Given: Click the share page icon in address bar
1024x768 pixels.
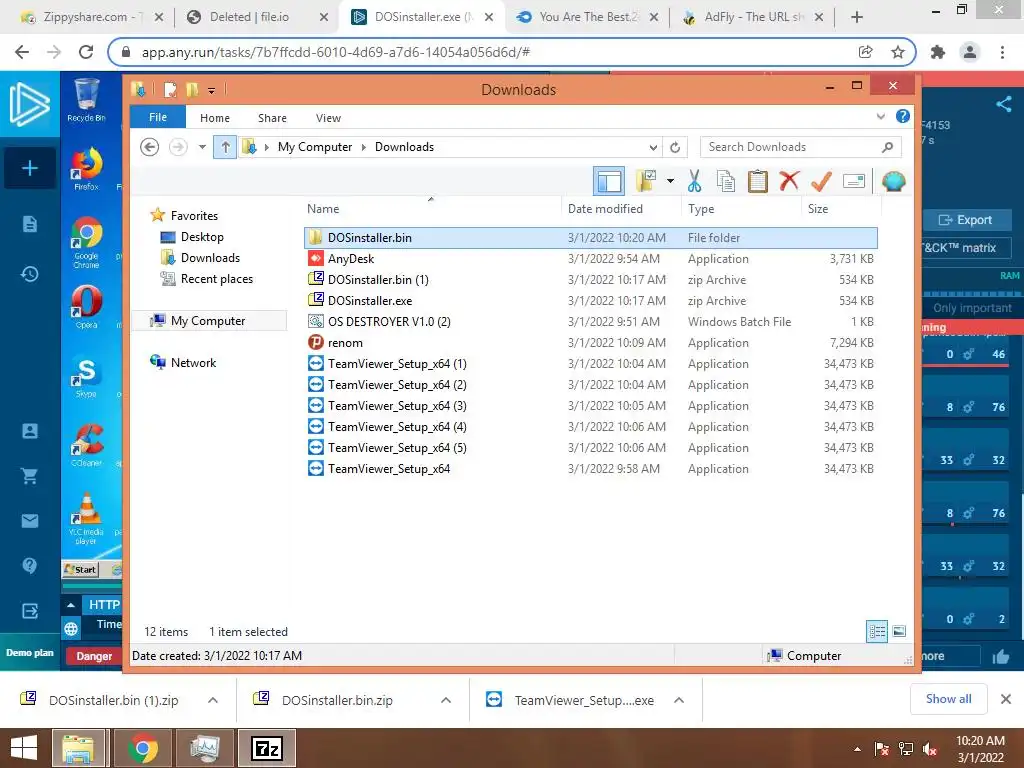Looking at the screenshot, I should pos(865,52).
